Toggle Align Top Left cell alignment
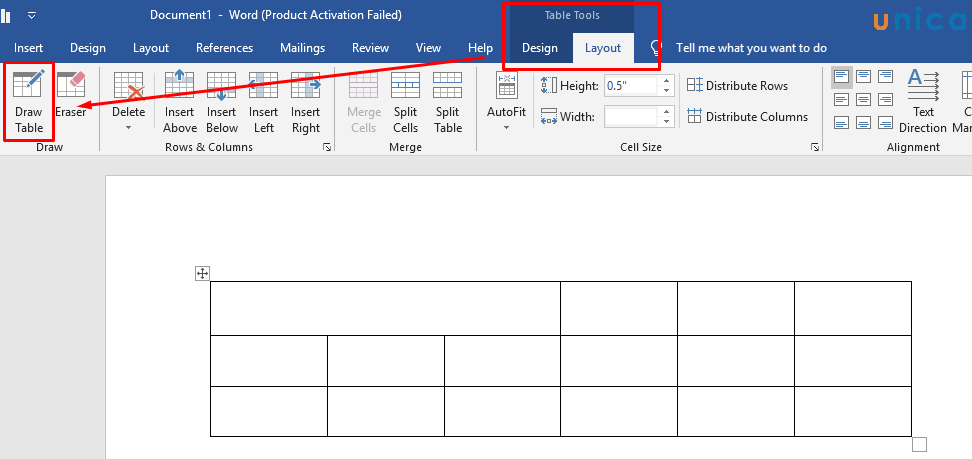This screenshot has height=459, width=972. click(841, 77)
